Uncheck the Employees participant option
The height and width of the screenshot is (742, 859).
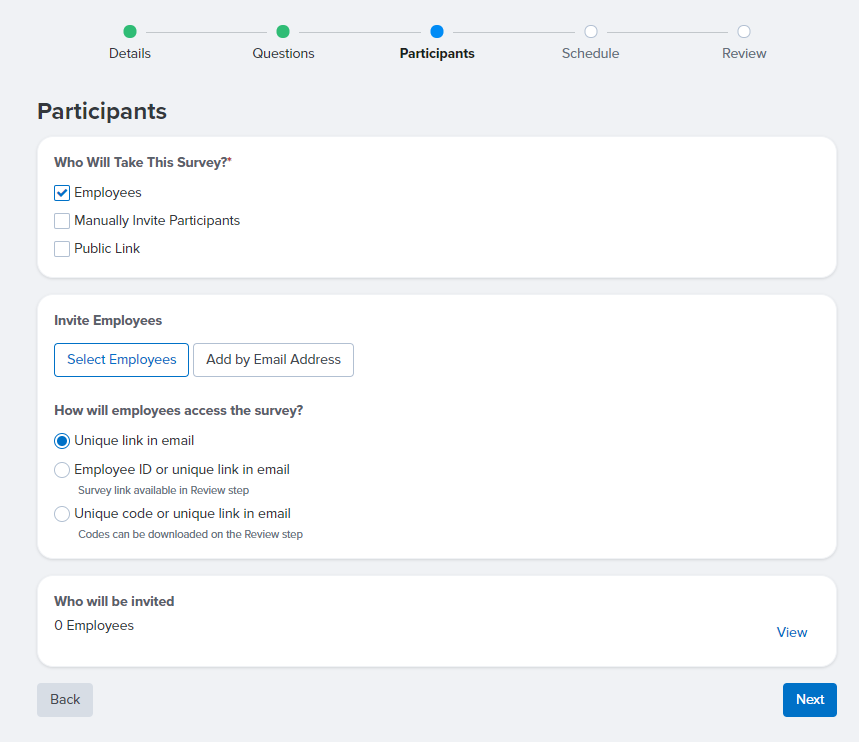[x=62, y=192]
